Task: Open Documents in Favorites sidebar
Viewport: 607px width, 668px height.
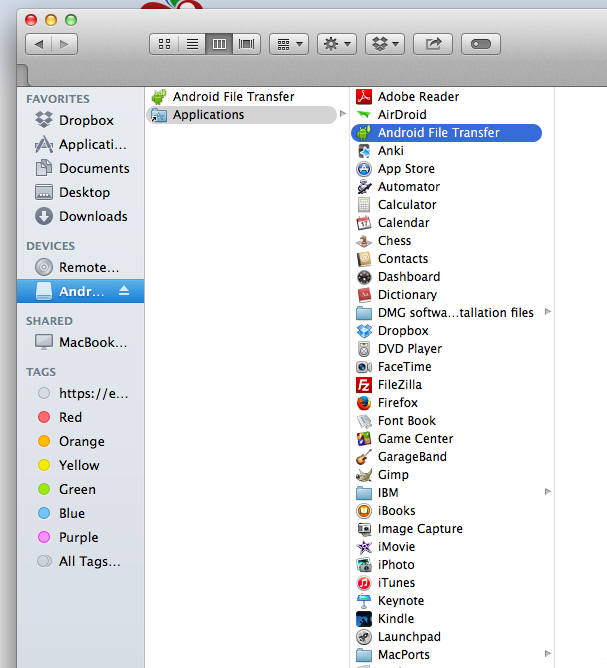Action: [82, 168]
